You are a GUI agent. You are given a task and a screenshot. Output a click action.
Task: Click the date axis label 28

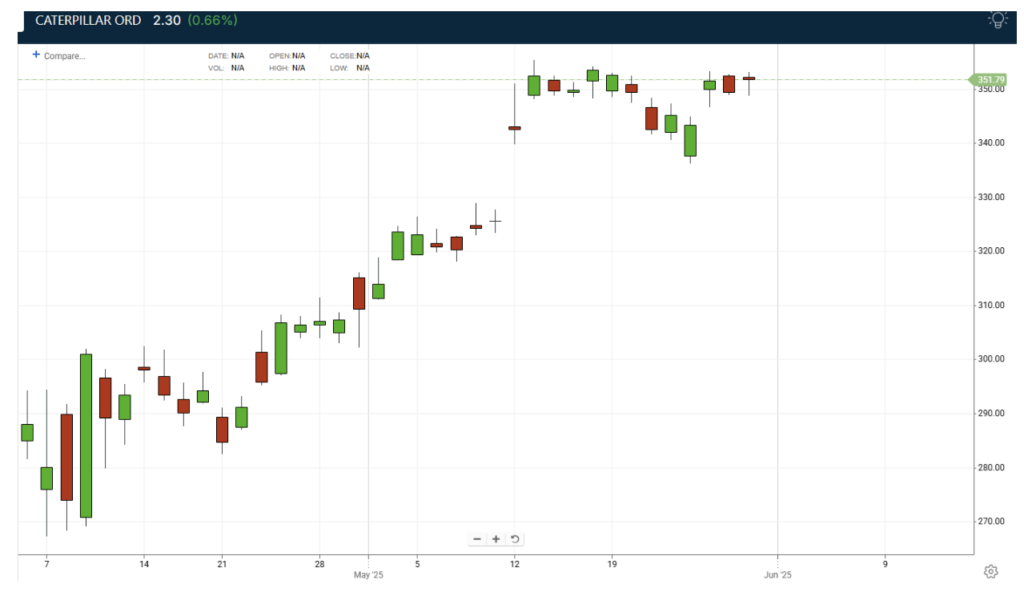point(319,564)
